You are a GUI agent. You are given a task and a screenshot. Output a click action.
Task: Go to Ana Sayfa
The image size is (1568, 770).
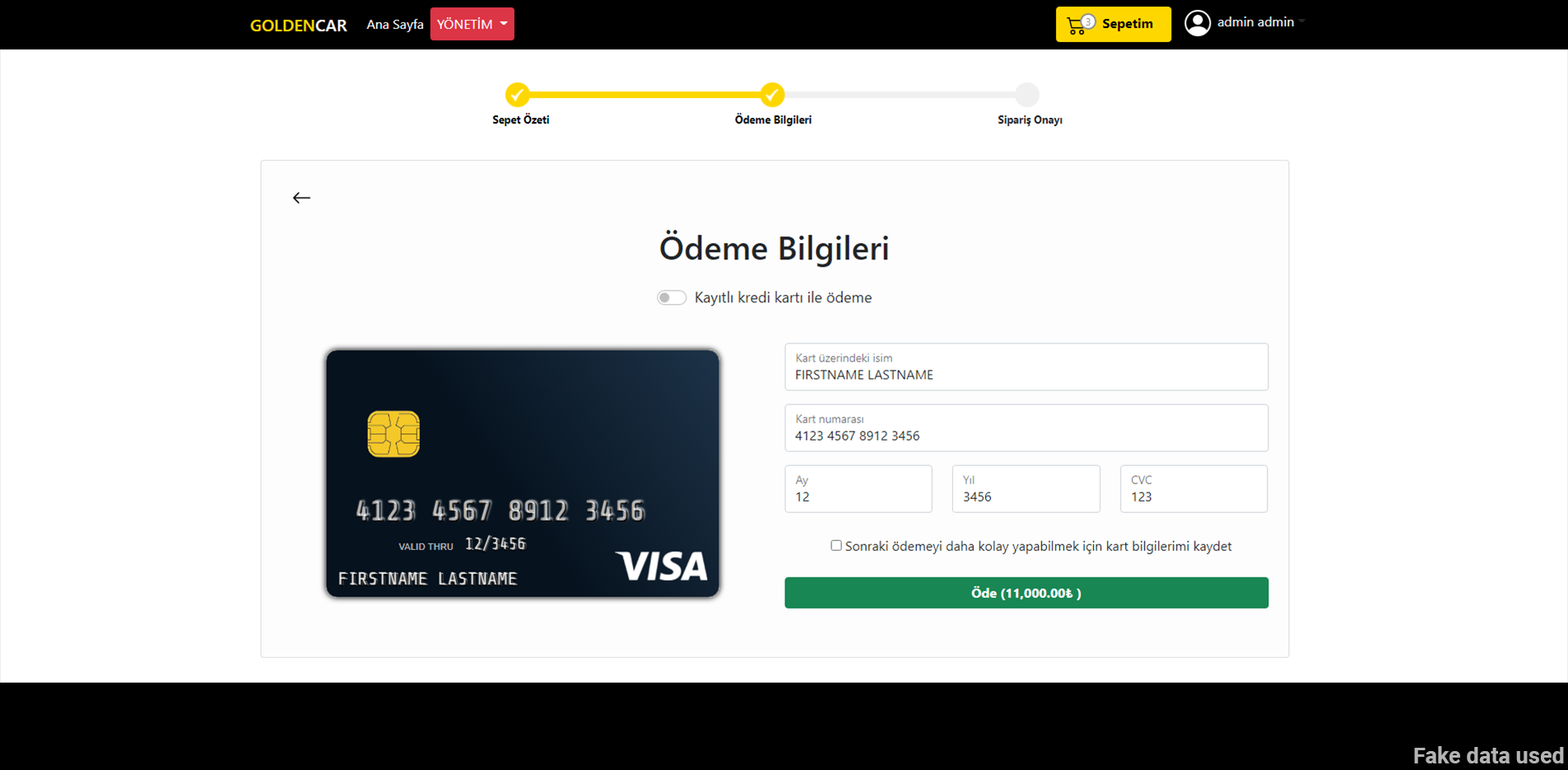[395, 25]
